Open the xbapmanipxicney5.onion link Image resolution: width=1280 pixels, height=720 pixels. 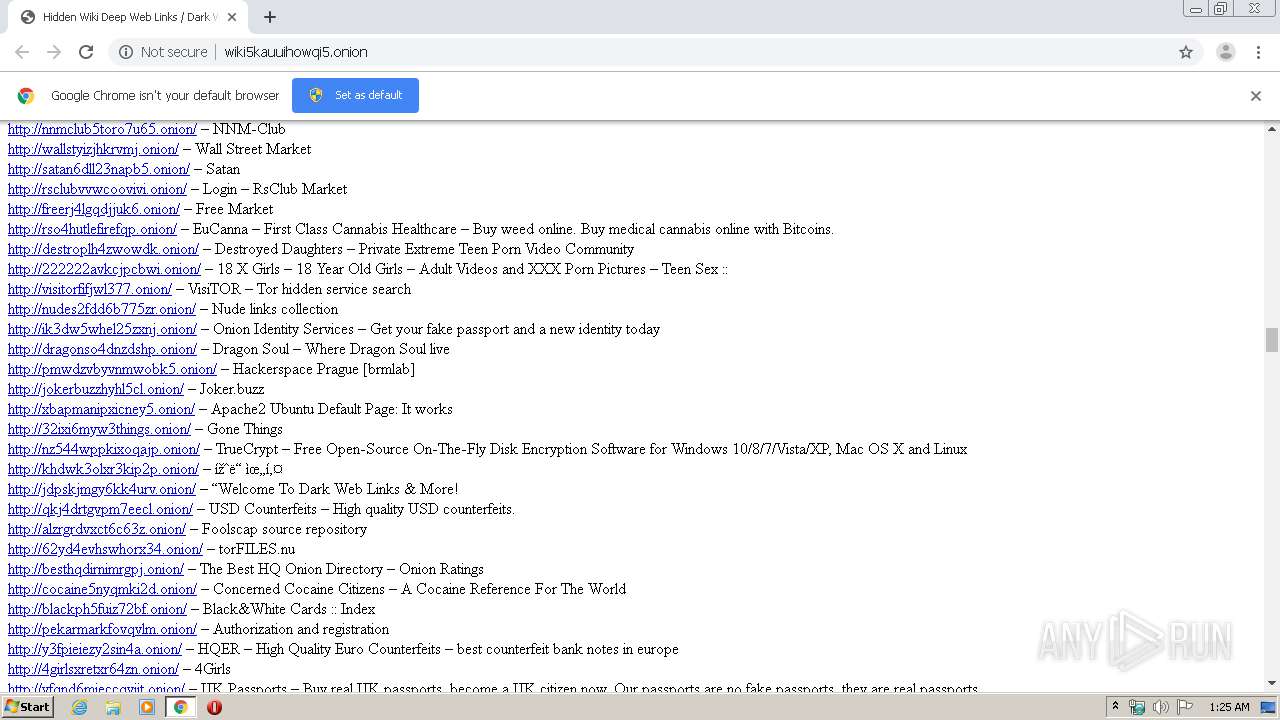101,409
